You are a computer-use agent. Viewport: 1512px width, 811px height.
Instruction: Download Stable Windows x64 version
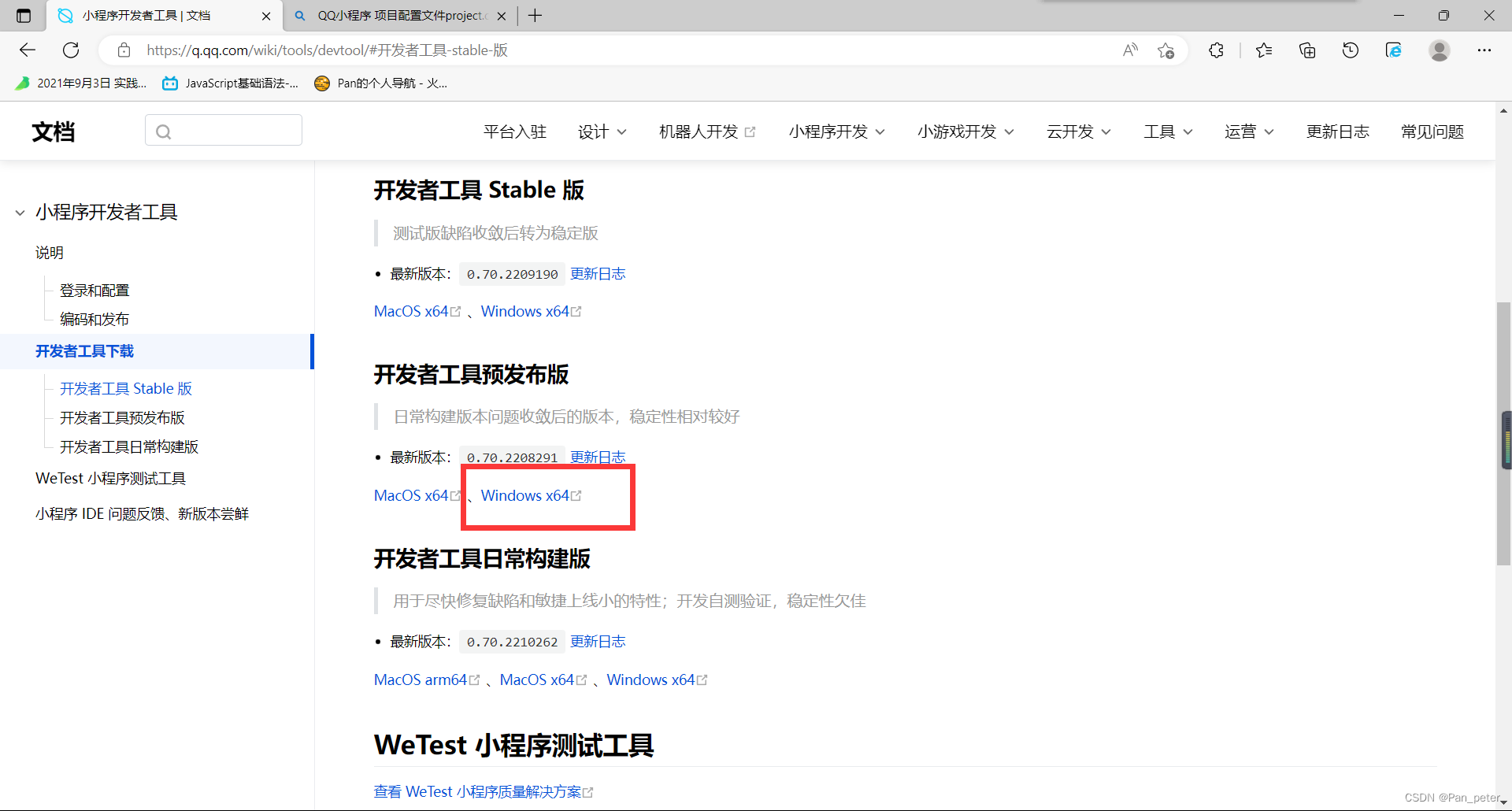tap(532, 312)
